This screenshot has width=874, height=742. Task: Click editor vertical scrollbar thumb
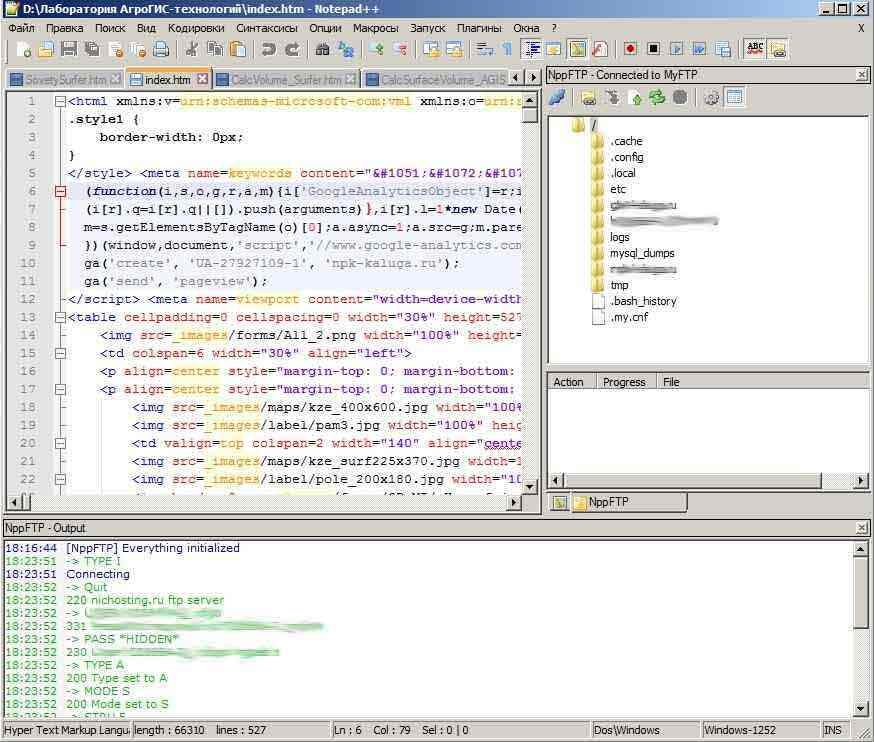(x=530, y=115)
